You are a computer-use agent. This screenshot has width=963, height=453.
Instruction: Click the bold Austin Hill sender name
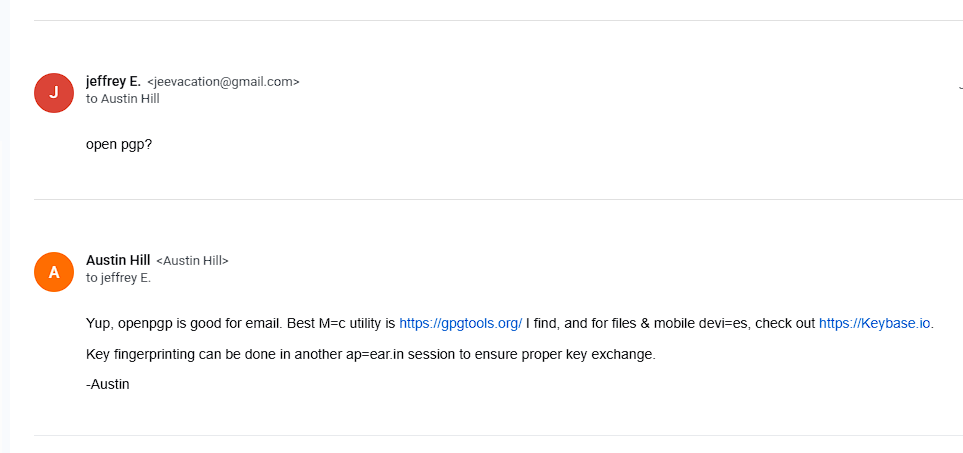pos(118,260)
